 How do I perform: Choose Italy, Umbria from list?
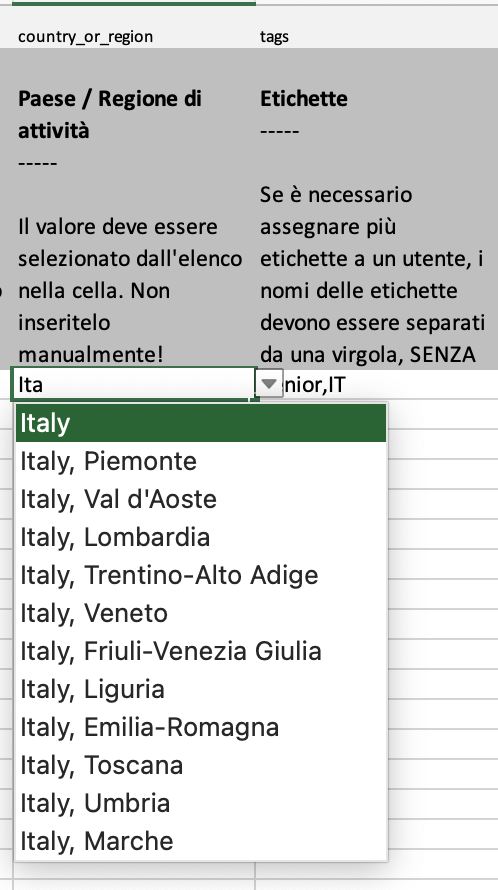tap(201, 803)
